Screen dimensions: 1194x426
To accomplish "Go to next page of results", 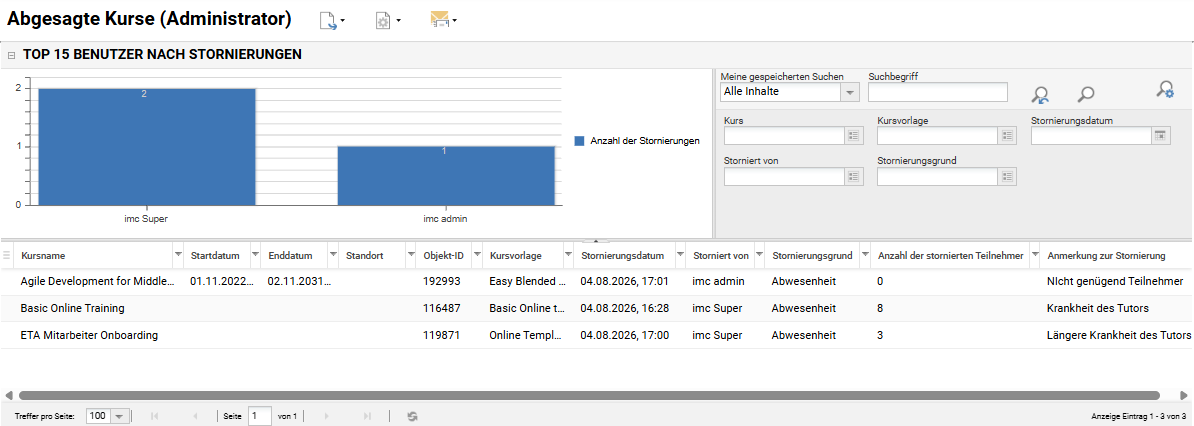I will pyautogui.click(x=327, y=416).
